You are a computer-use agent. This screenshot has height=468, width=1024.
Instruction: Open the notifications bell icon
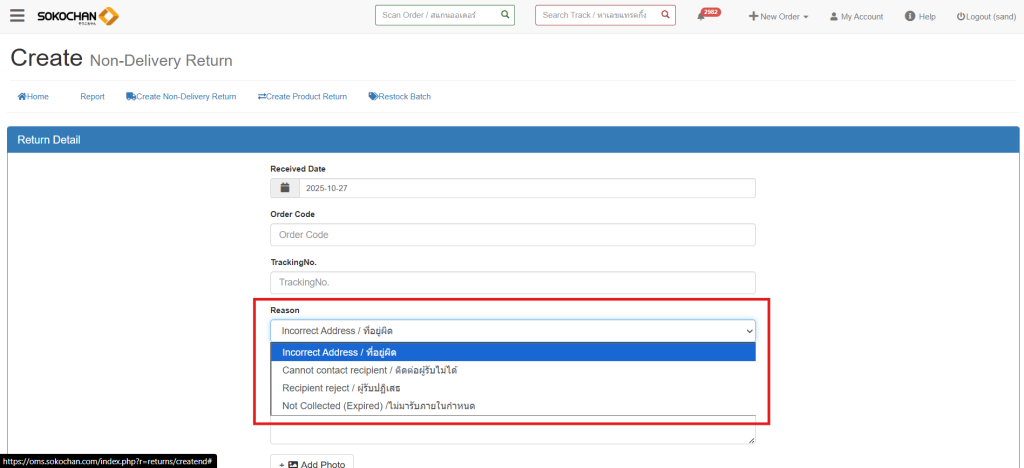click(x=702, y=16)
